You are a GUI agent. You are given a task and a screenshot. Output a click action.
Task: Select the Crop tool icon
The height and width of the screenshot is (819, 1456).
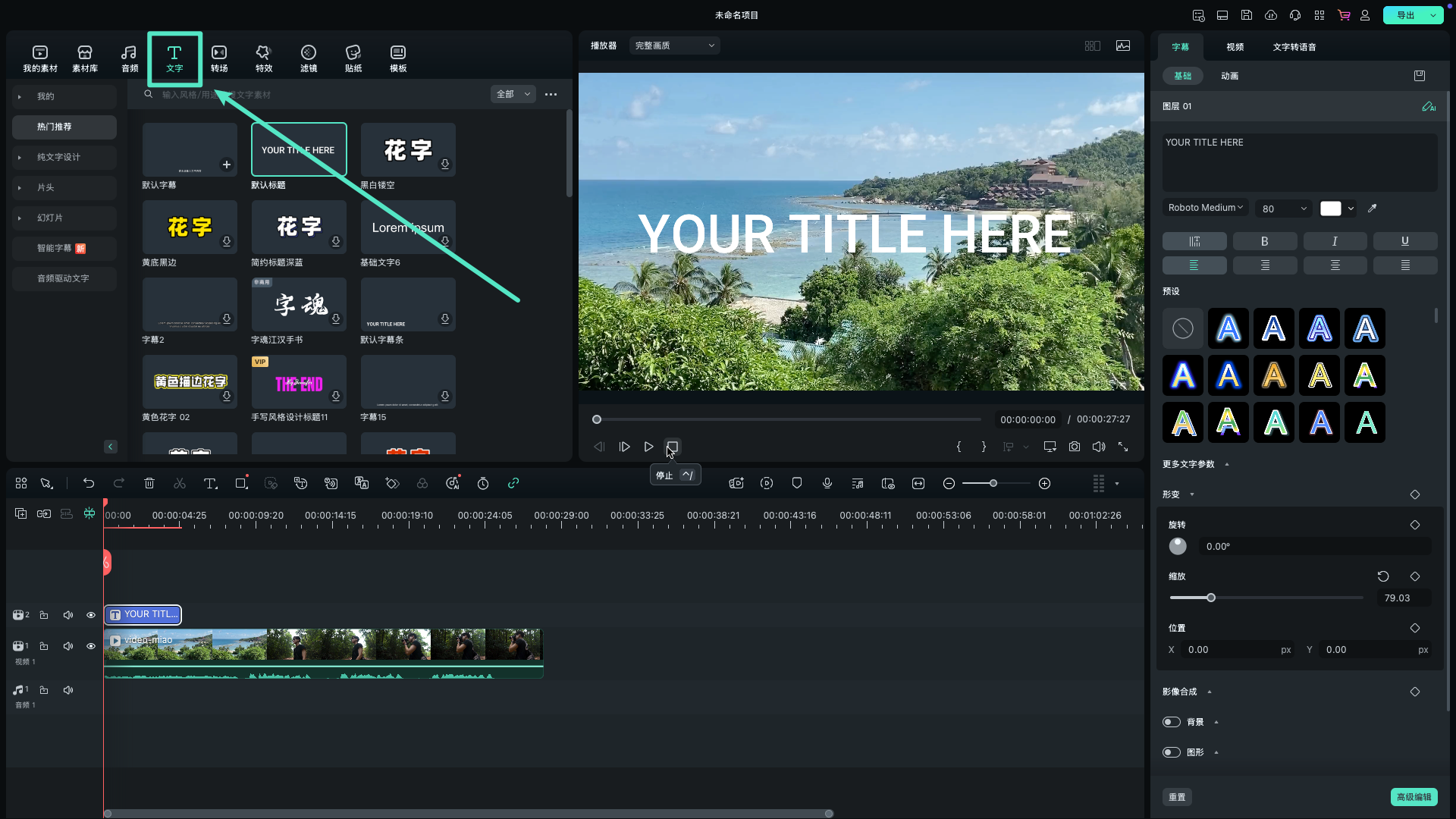pyautogui.click(x=241, y=483)
